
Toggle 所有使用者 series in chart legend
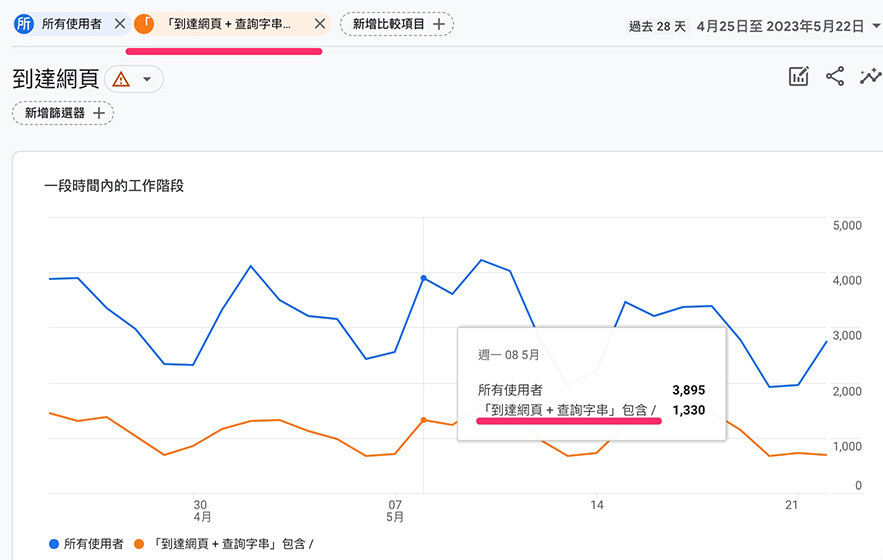click(x=86, y=544)
